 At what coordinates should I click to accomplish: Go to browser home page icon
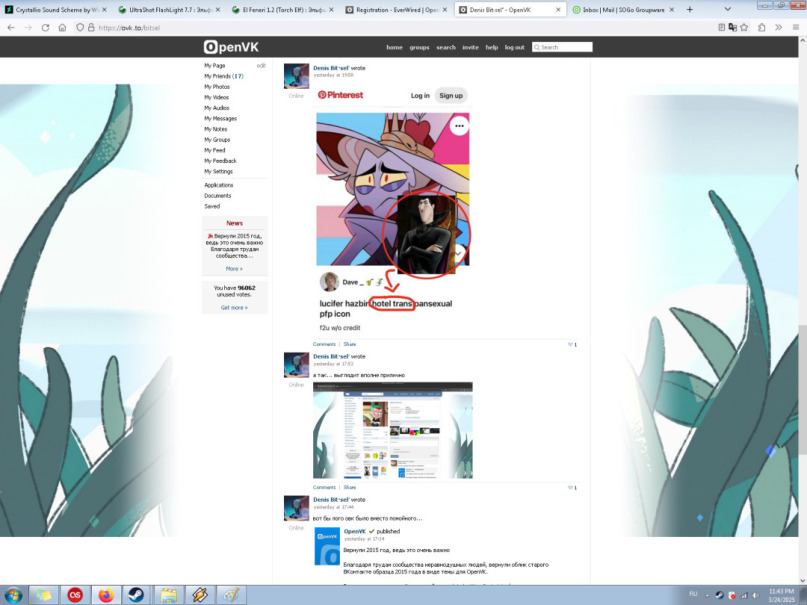(62, 28)
